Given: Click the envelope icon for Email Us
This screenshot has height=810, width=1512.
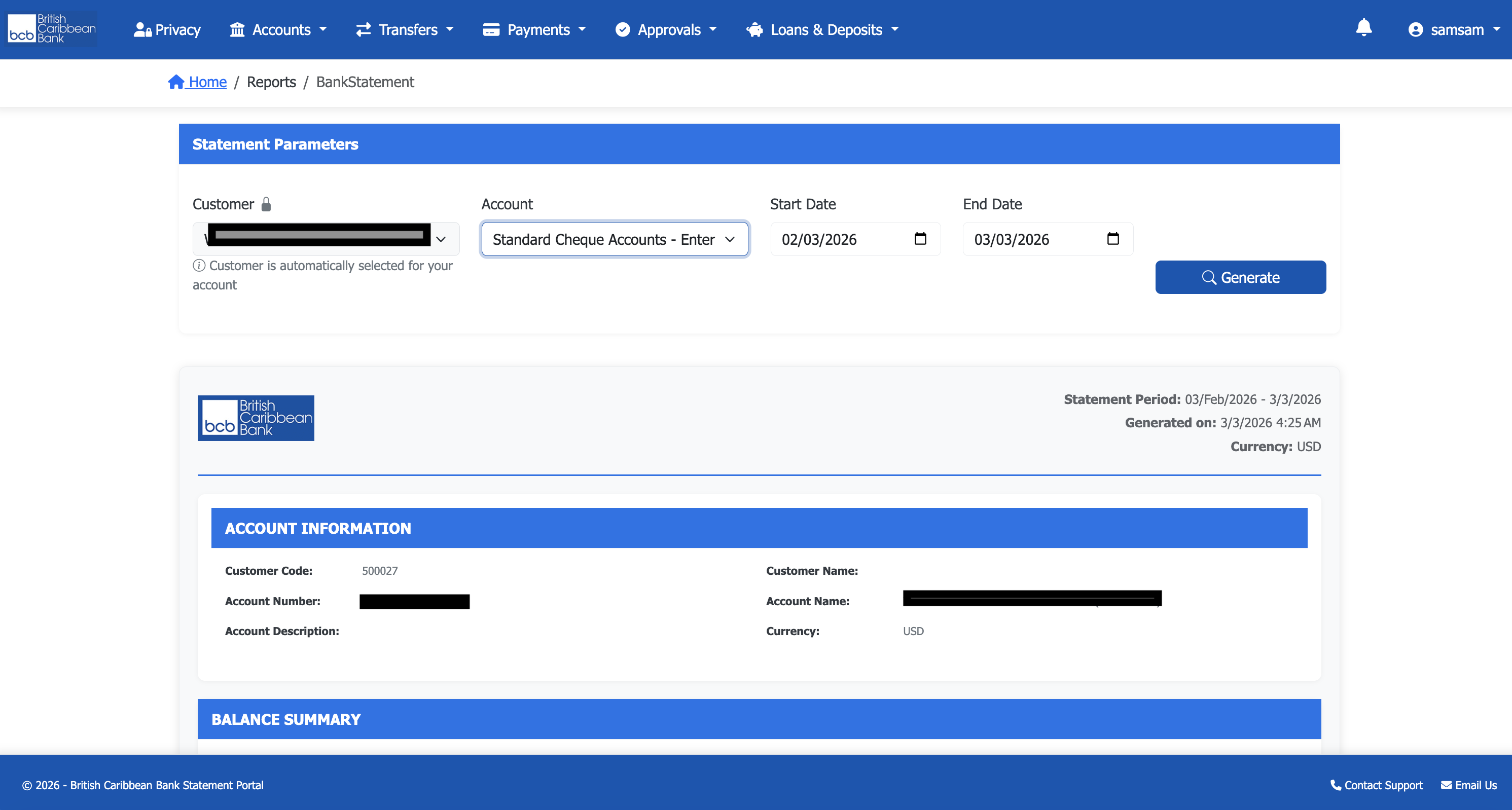Looking at the screenshot, I should (x=1446, y=785).
